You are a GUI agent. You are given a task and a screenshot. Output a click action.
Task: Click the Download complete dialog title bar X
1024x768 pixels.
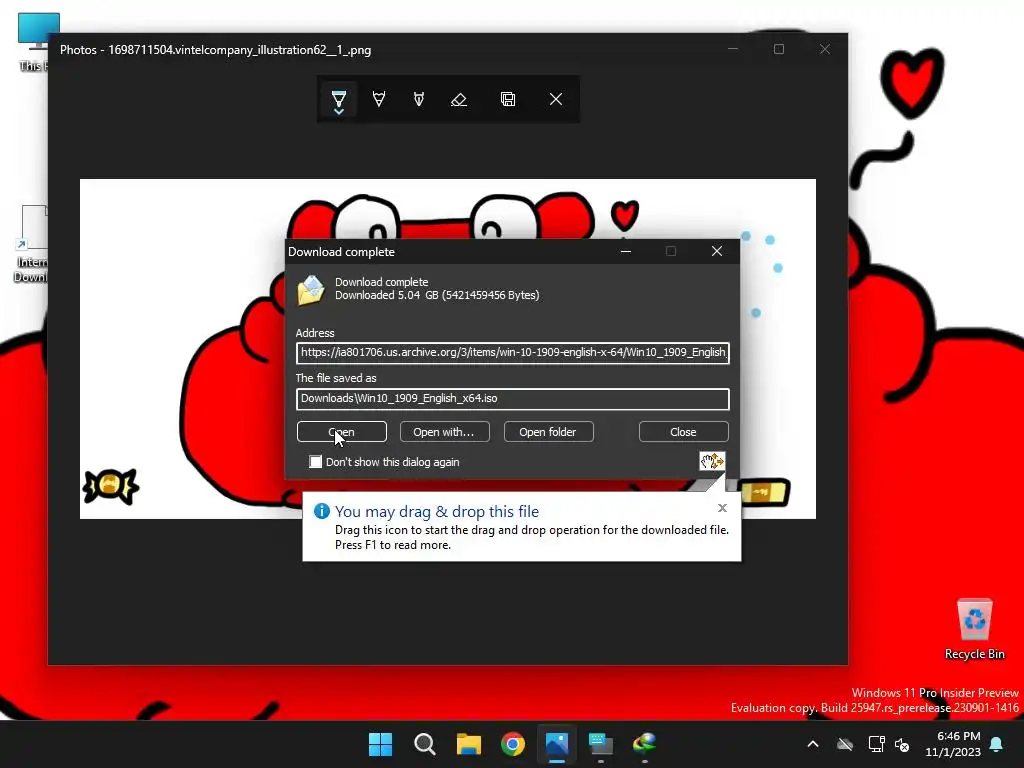tap(717, 251)
